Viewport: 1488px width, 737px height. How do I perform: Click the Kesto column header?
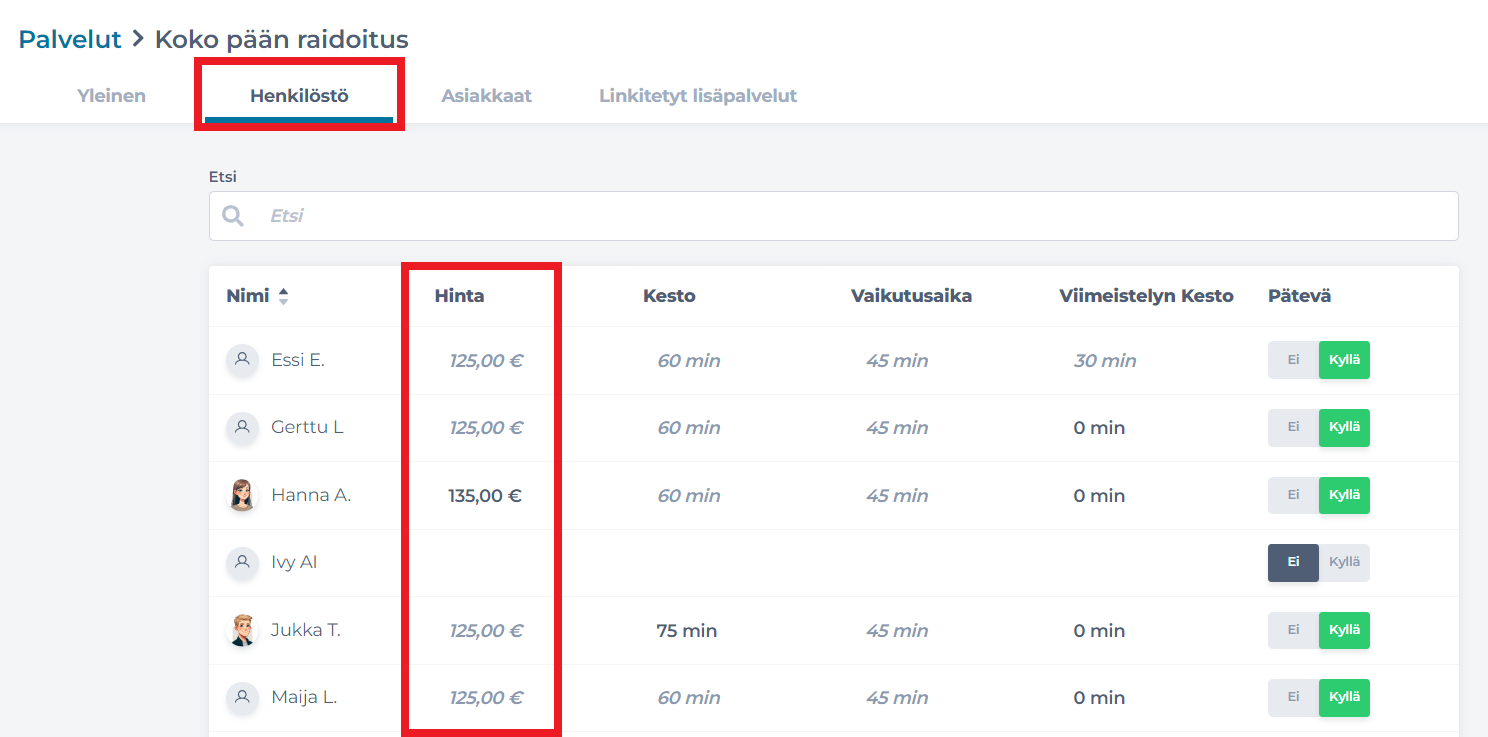[669, 296]
